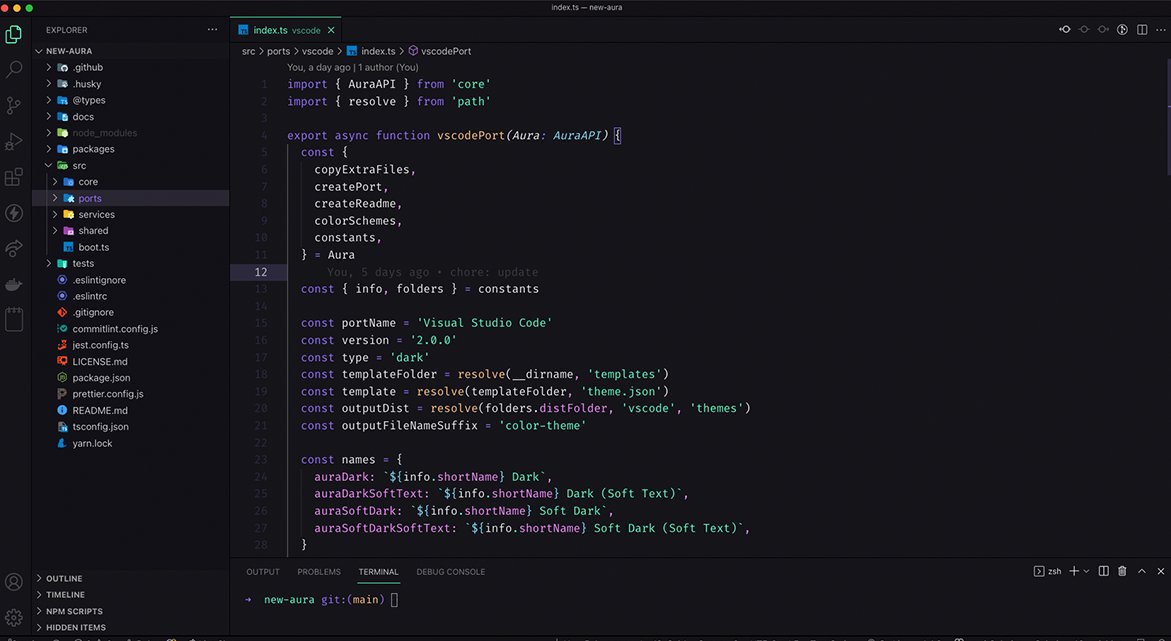The height and width of the screenshot is (641, 1171).
Task: Open the notepad icon in activity bar
Action: pos(13,319)
